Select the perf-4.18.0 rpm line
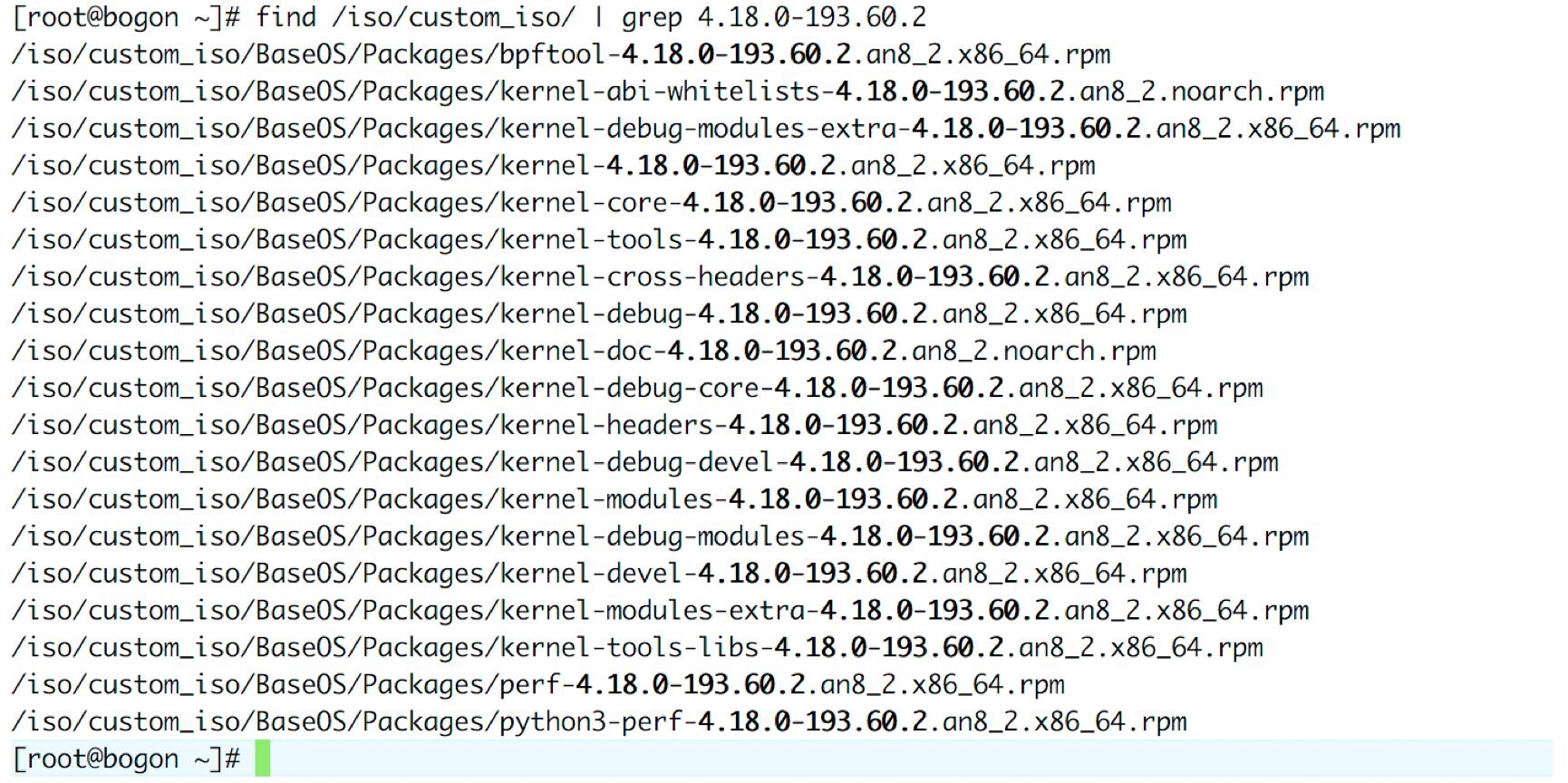1568x783 pixels. point(538,686)
